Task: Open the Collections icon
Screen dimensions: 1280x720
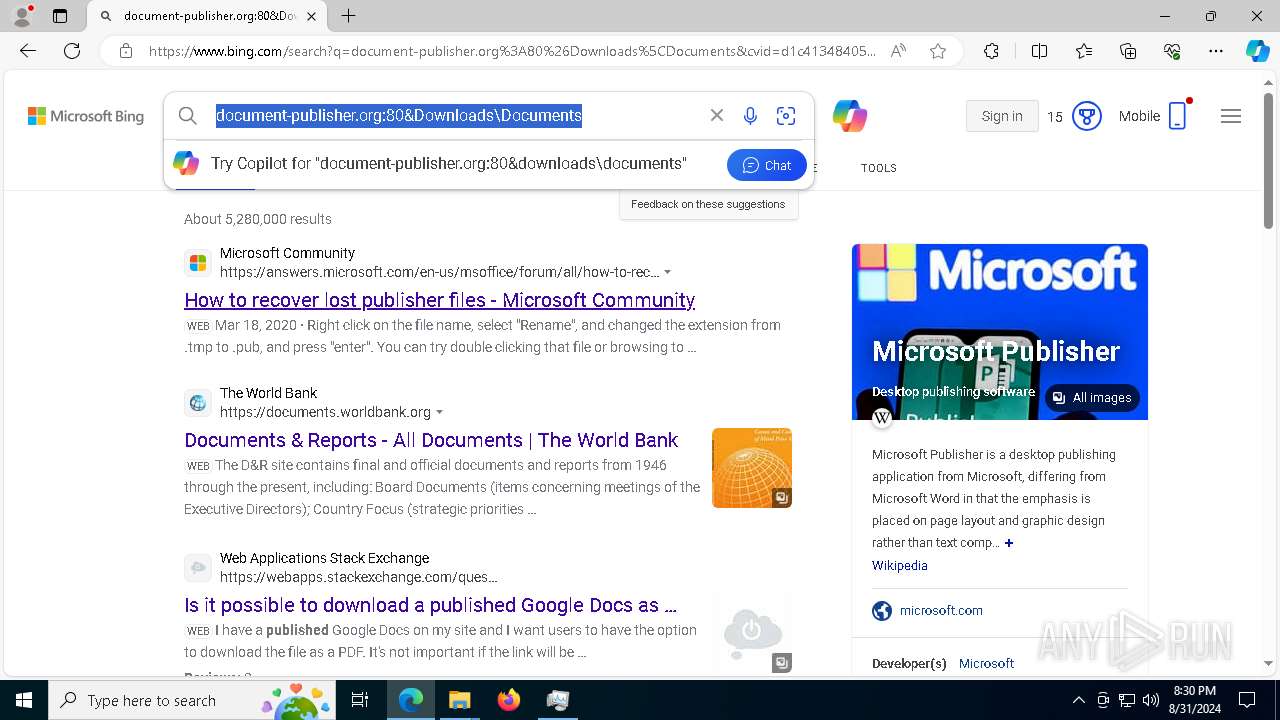Action: pyautogui.click(x=1128, y=51)
